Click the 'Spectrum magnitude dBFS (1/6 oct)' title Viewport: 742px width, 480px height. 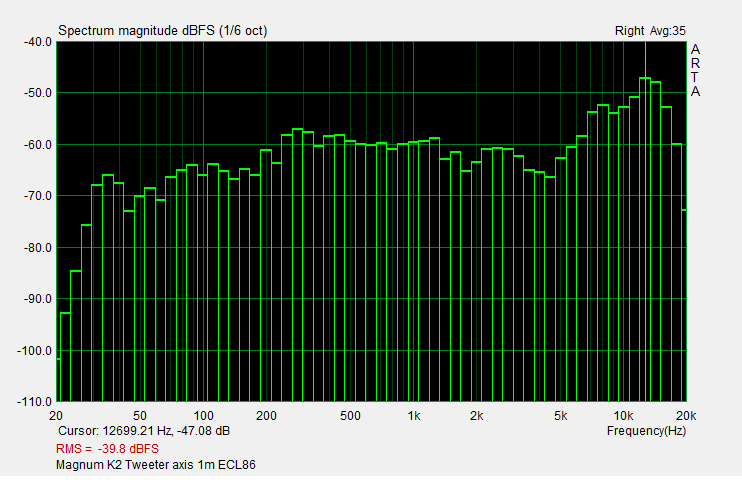(162, 31)
